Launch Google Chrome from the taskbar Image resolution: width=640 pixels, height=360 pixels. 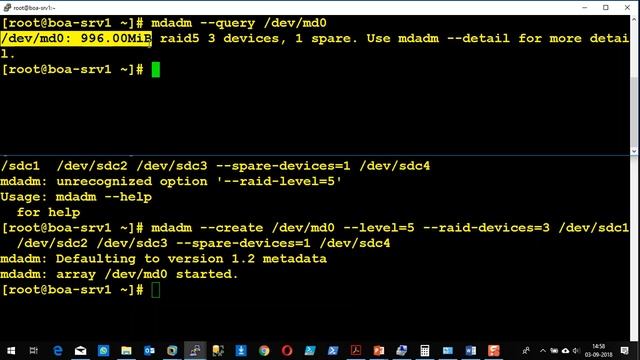coord(264,351)
